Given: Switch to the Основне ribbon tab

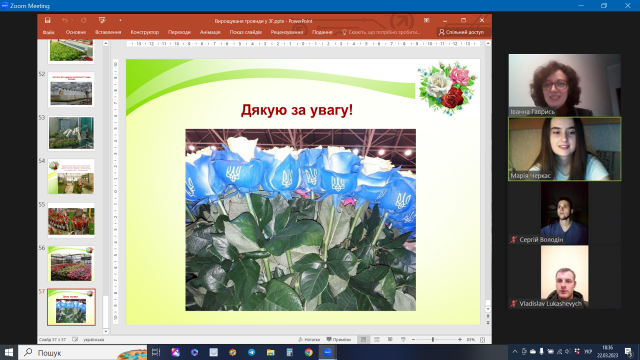Looking at the screenshot, I should (76, 32).
